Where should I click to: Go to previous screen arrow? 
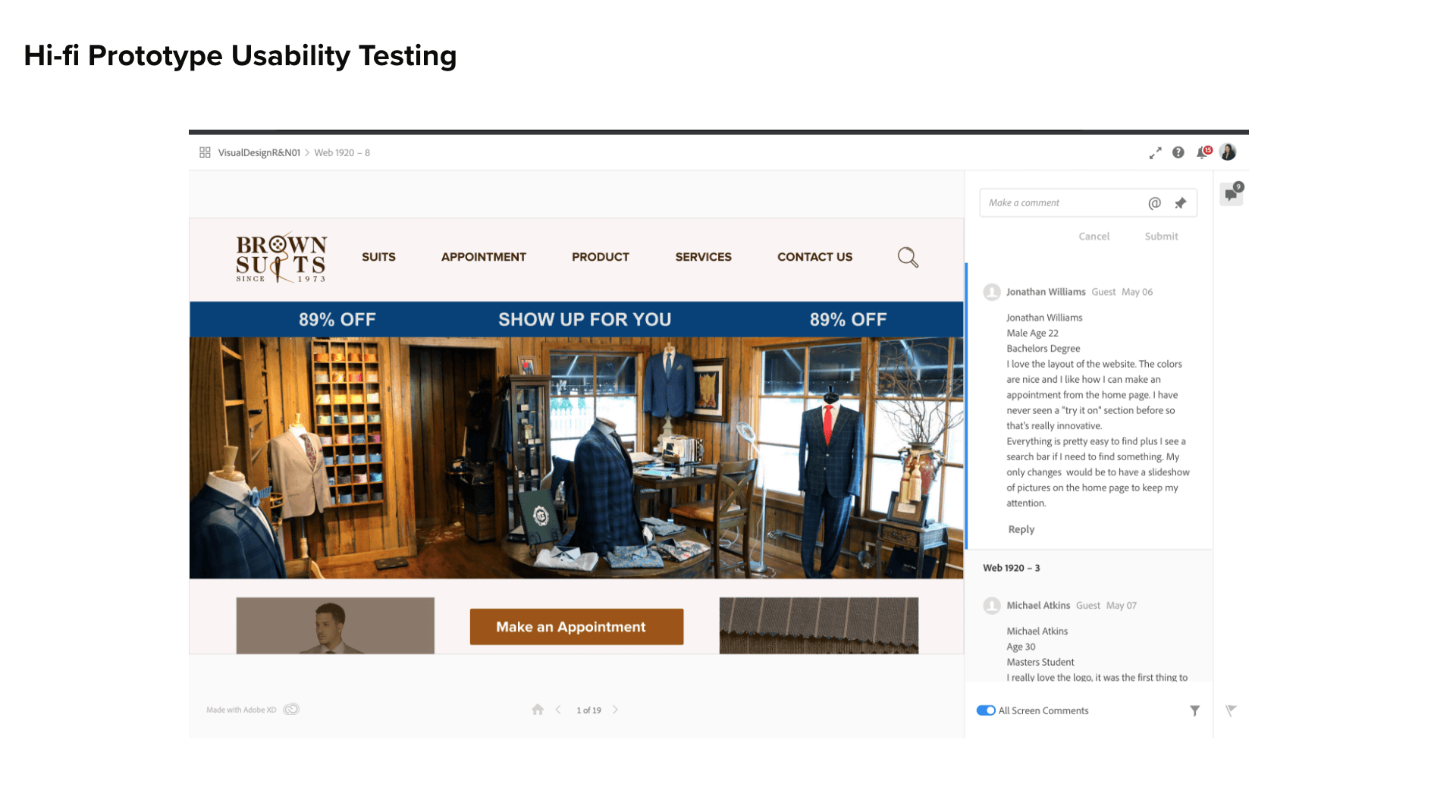coord(558,710)
